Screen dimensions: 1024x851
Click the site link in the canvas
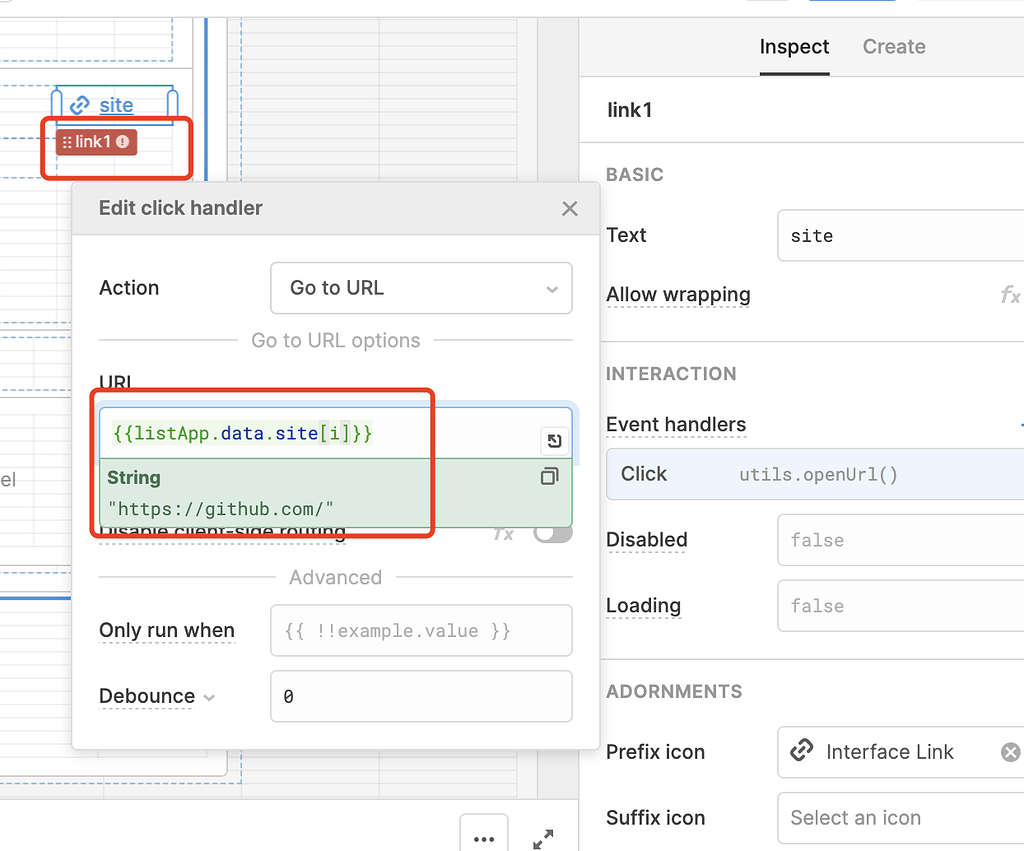[117, 105]
